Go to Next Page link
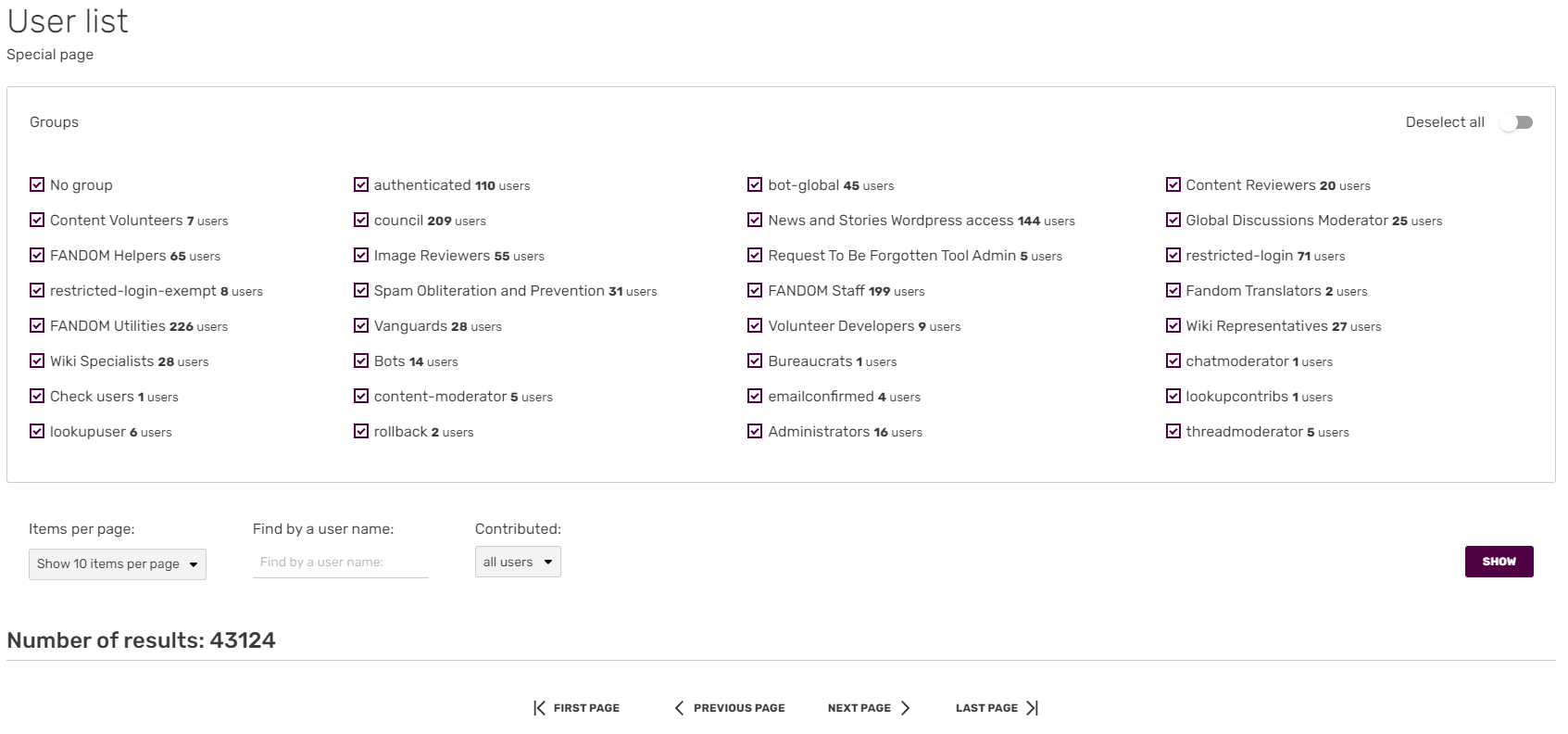 click(x=859, y=708)
